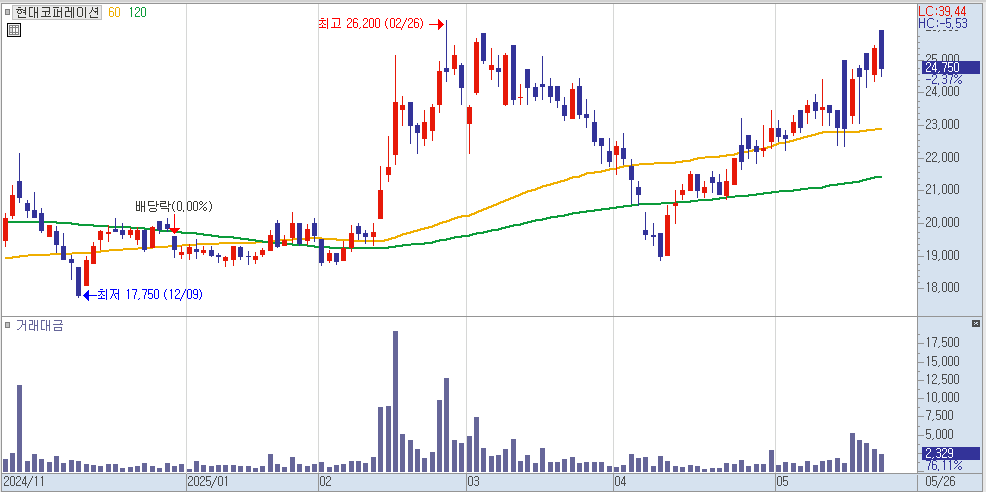
Task: Click the 03 month axis label
Action: tap(473, 482)
